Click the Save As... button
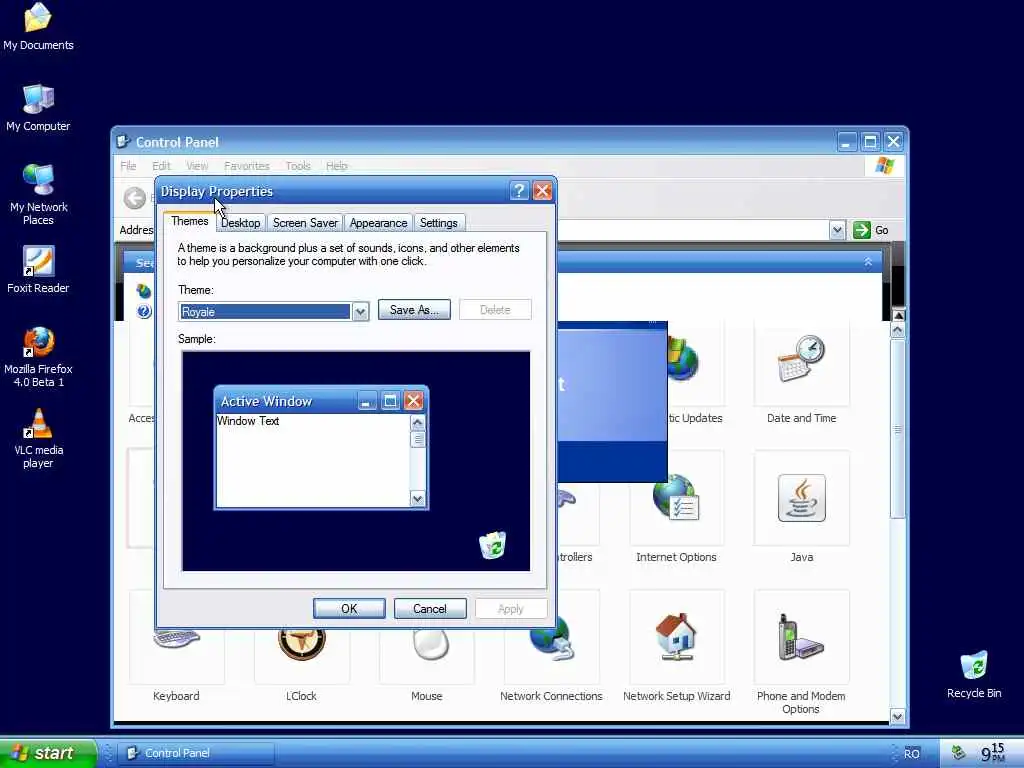Image resolution: width=1024 pixels, height=768 pixels. [414, 310]
